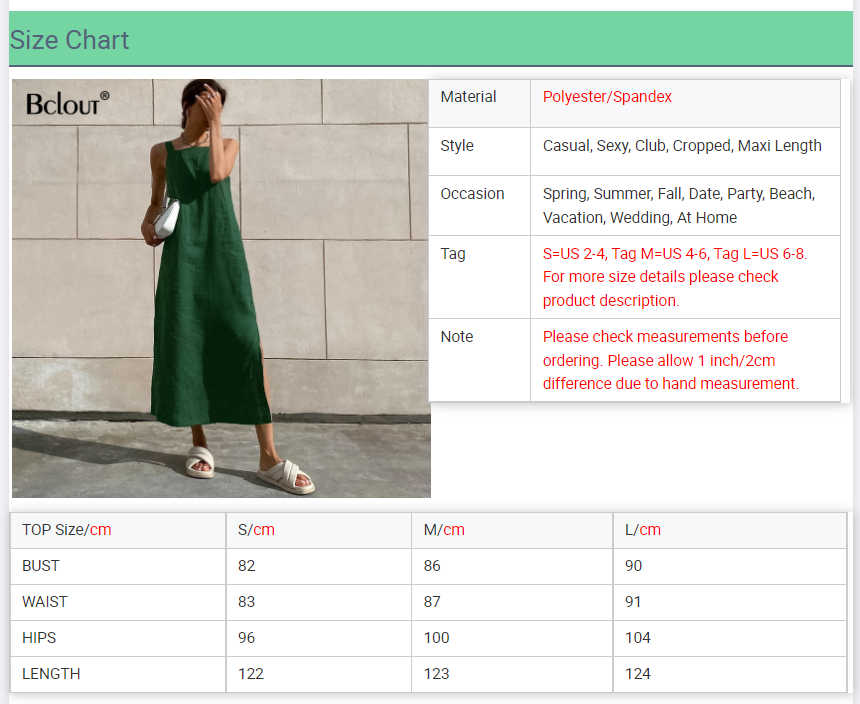Screen dimensions: 860x704
Task: Click the Material label cell
Action: [468, 97]
